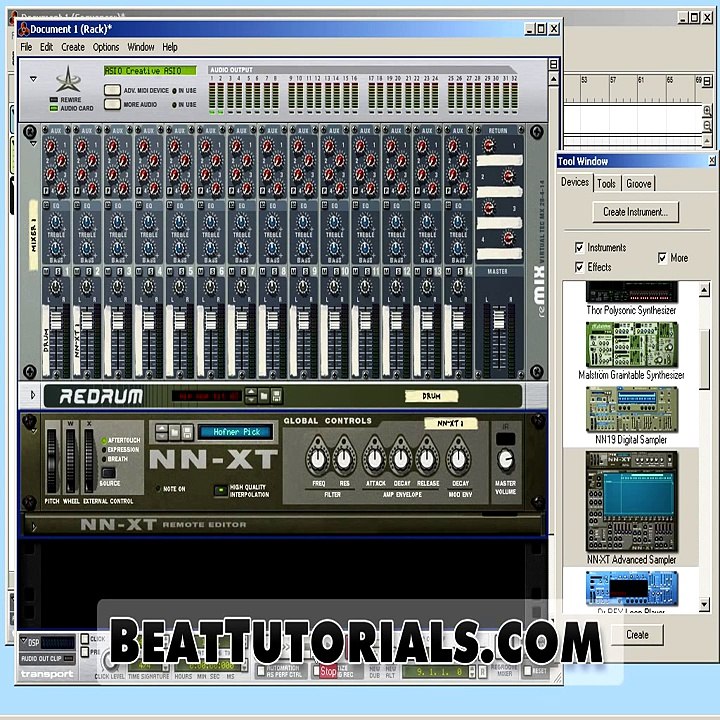
Task: Switch to the Tools tab
Action: click(607, 184)
